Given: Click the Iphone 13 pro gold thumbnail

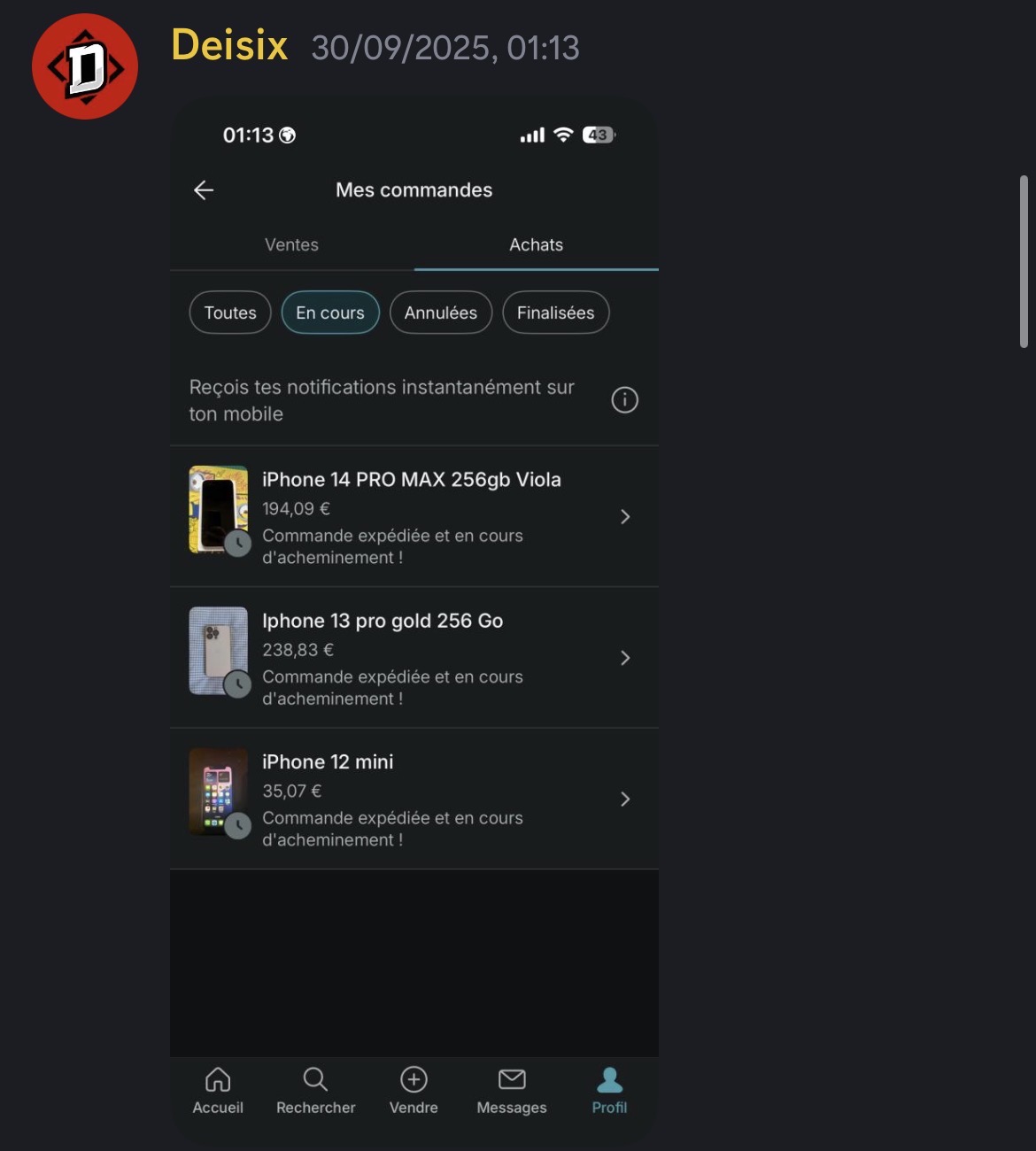Looking at the screenshot, I should tap(219, 651).
